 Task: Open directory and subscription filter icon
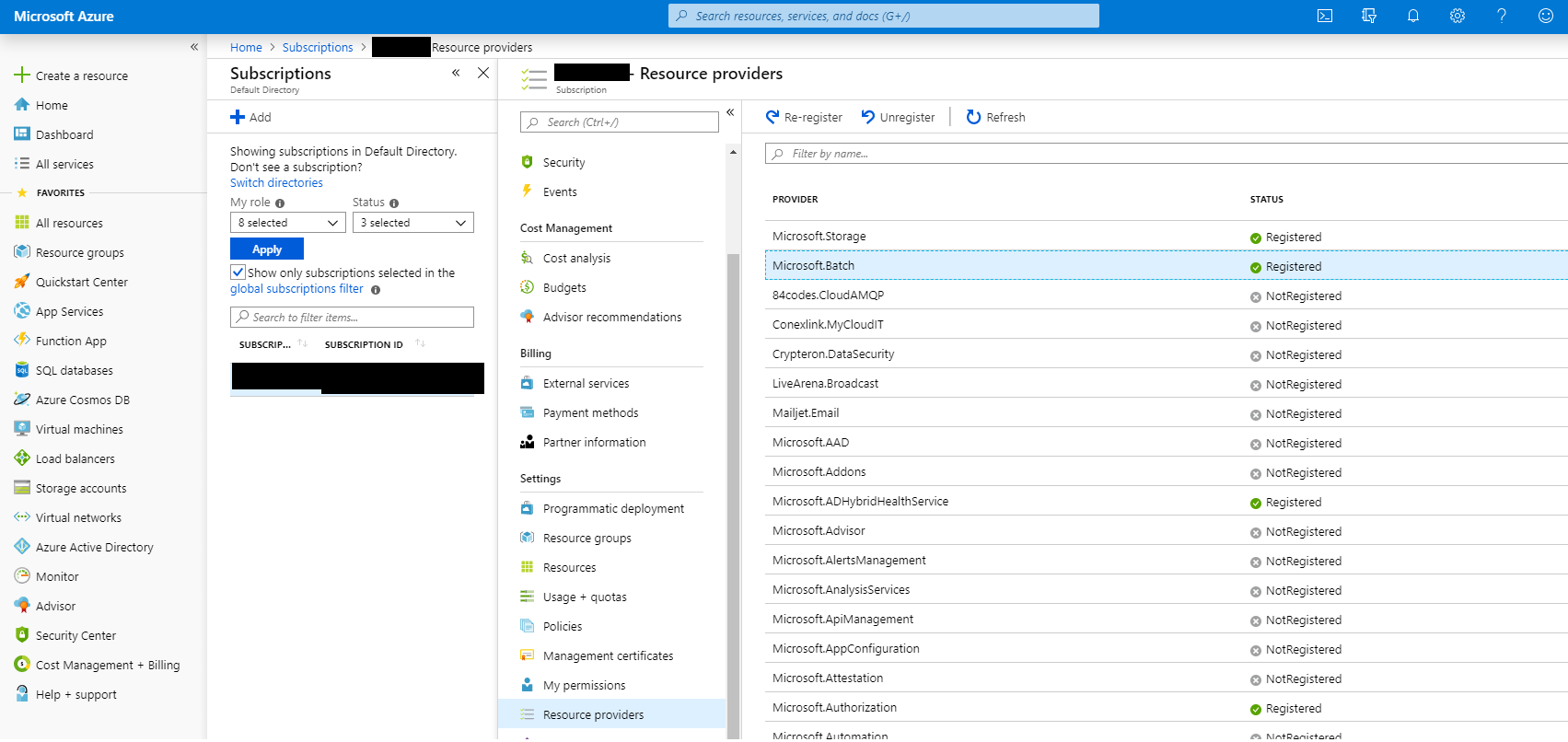pyautogui.click(x=1369, y=16)
